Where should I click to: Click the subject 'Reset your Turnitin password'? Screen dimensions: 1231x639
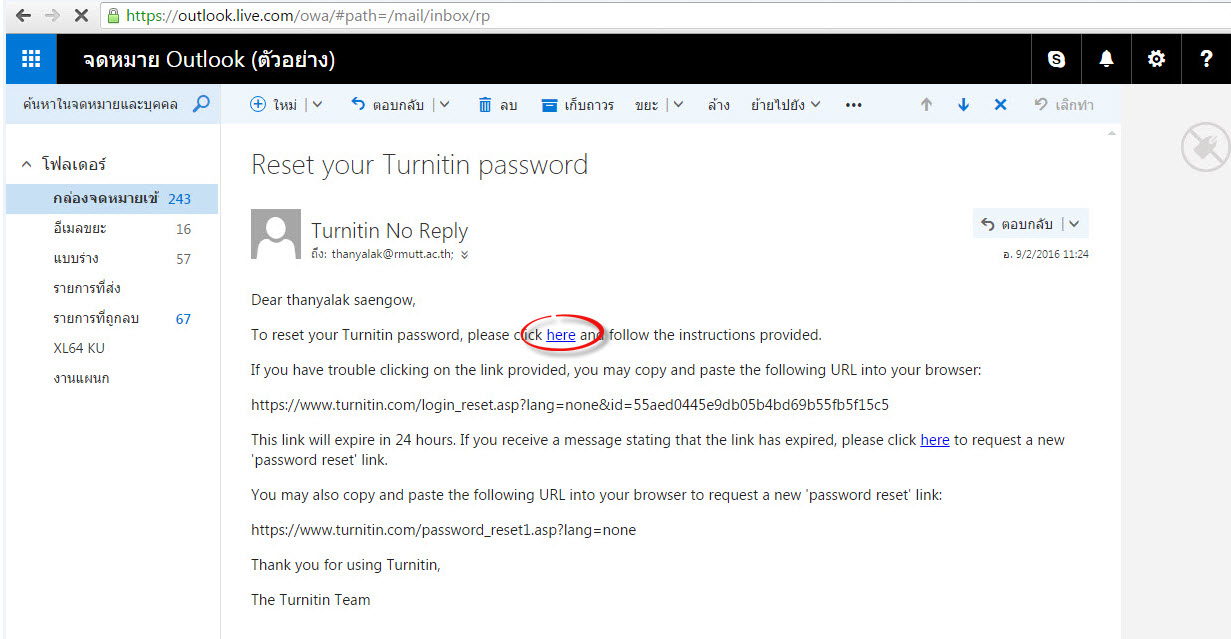coord(420,165)
